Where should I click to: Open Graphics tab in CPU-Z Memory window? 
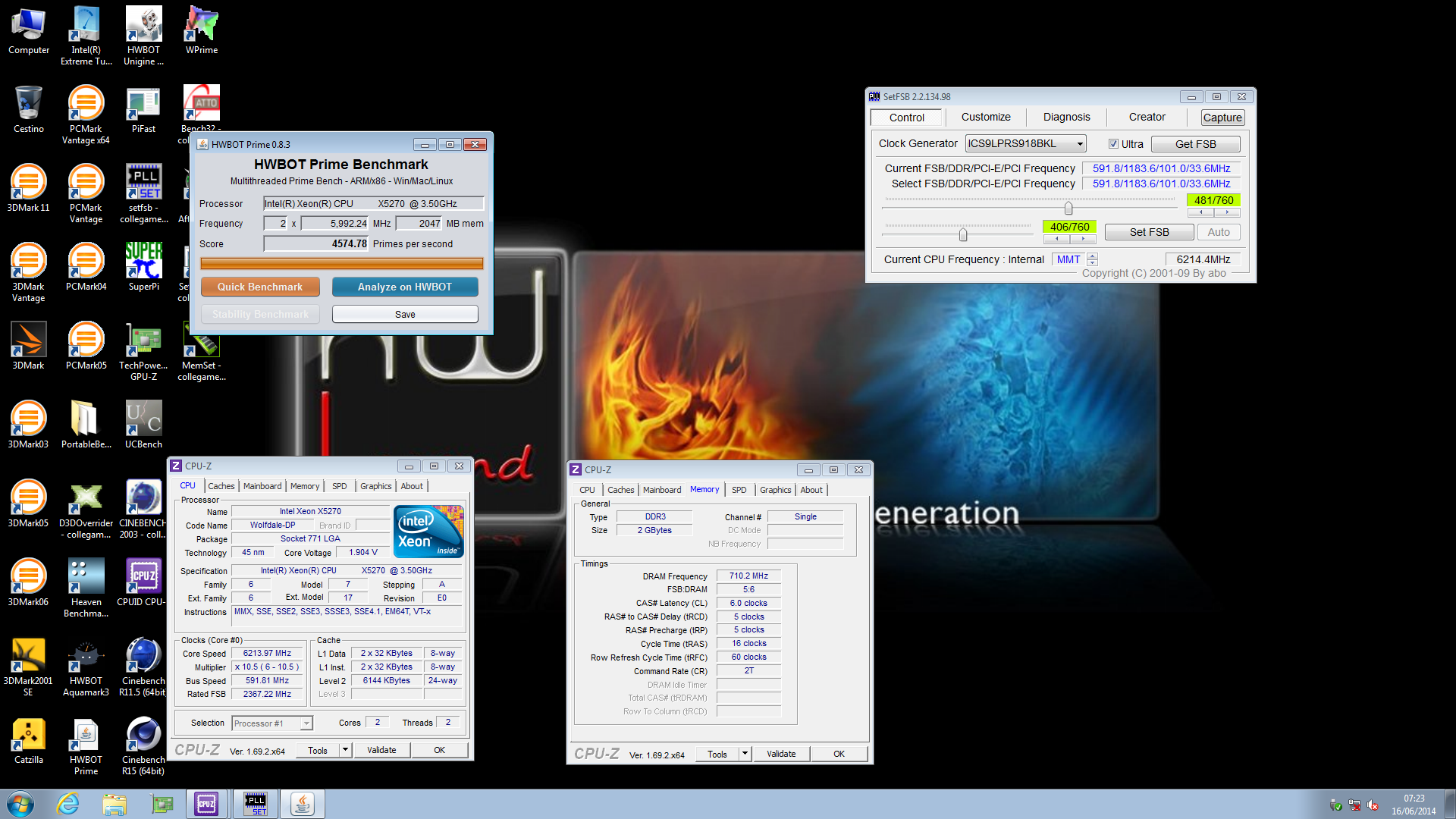(775, 490)
